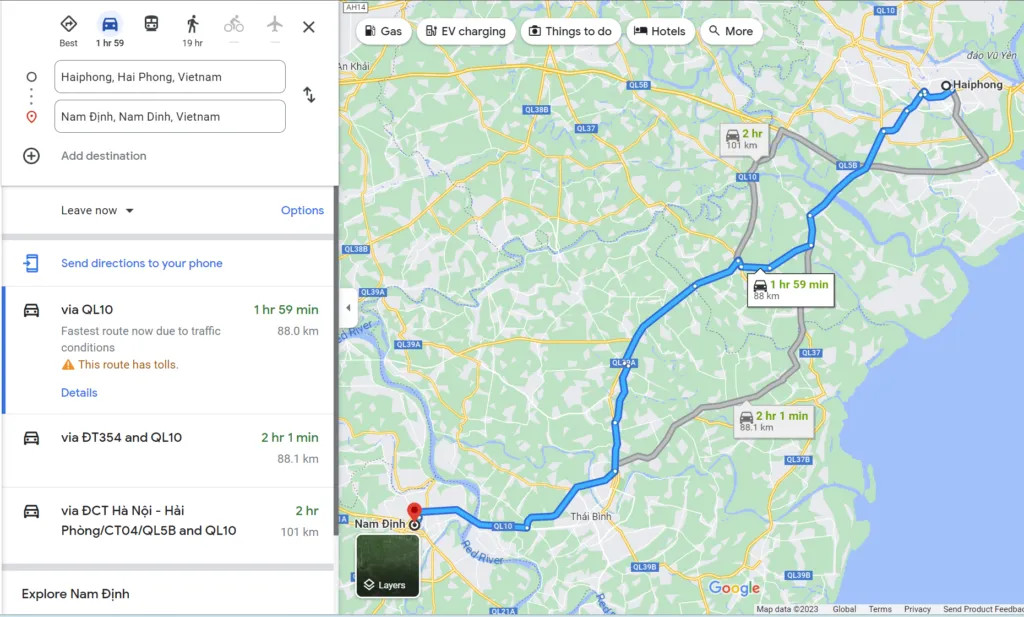The width and height of the screenshot is (1024, 617).
Task: Open Details for the QL10 route
Action: pyautogui.click(x=79, y=392)
